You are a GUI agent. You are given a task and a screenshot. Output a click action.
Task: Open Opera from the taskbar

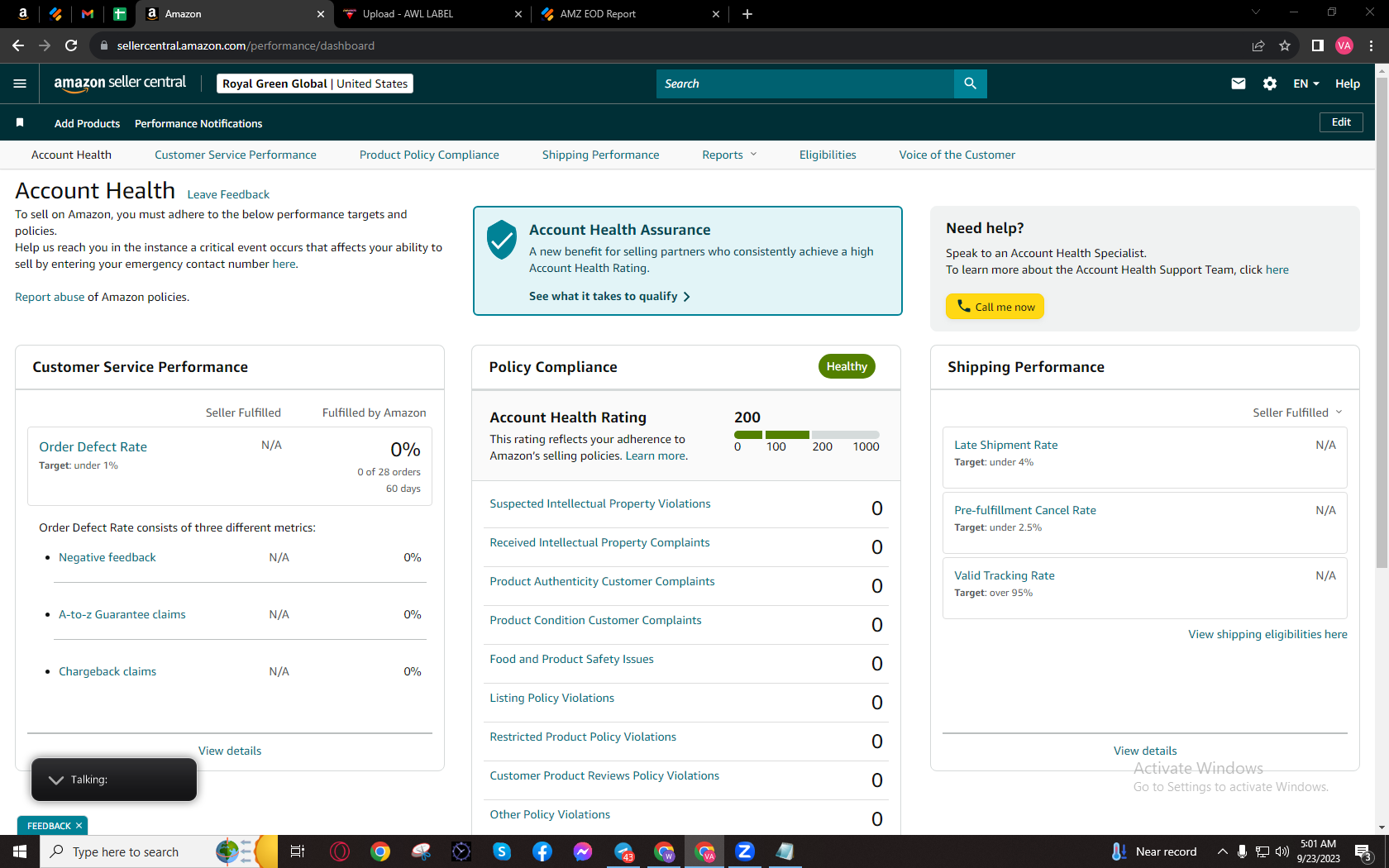pos(339,851)
